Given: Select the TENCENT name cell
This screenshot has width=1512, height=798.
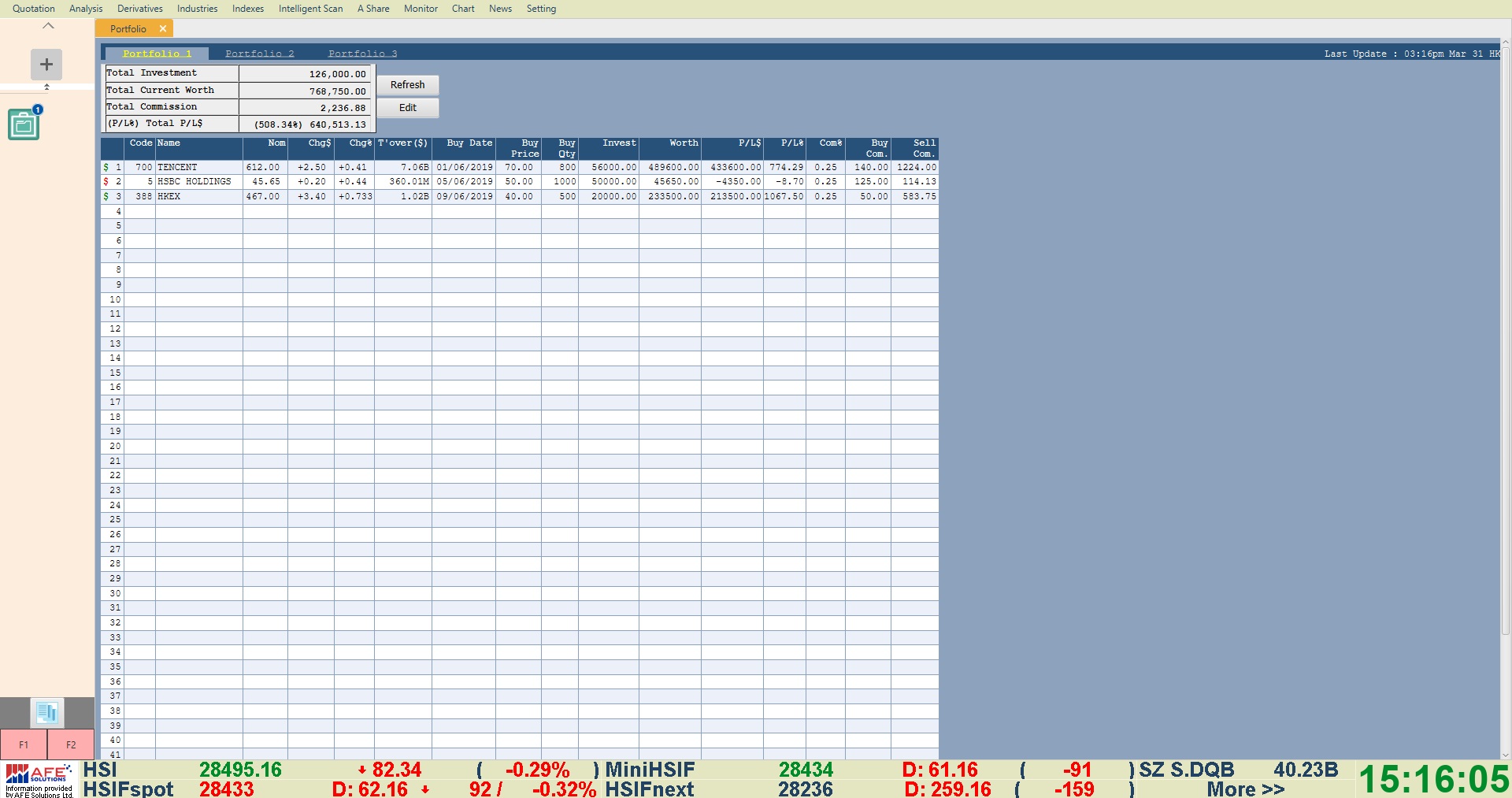Looking at the screenshot, I should 199,167.
